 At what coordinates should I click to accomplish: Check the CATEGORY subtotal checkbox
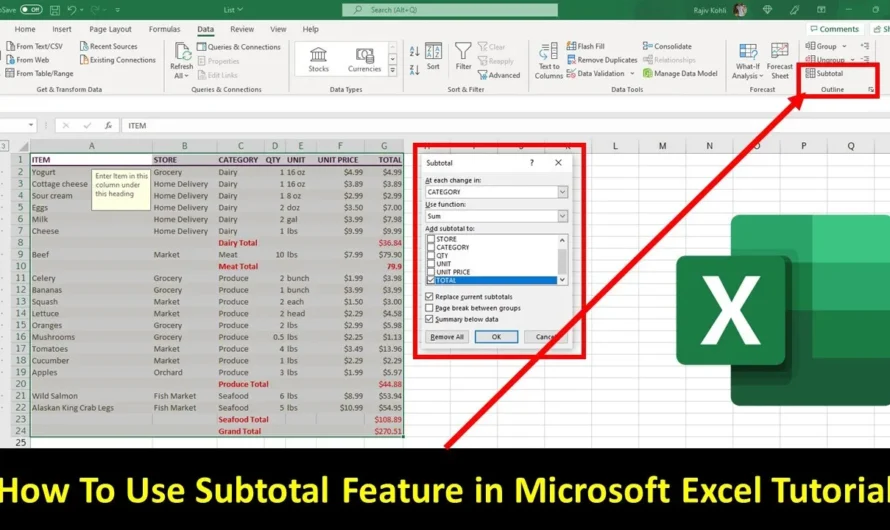(431, 247)
